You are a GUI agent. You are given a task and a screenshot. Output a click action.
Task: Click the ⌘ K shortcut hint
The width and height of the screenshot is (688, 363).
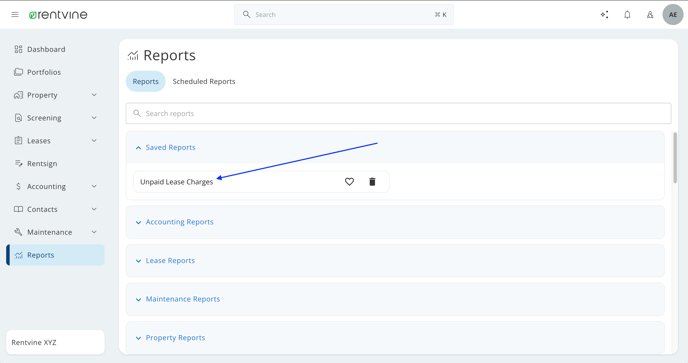point(441,14)
